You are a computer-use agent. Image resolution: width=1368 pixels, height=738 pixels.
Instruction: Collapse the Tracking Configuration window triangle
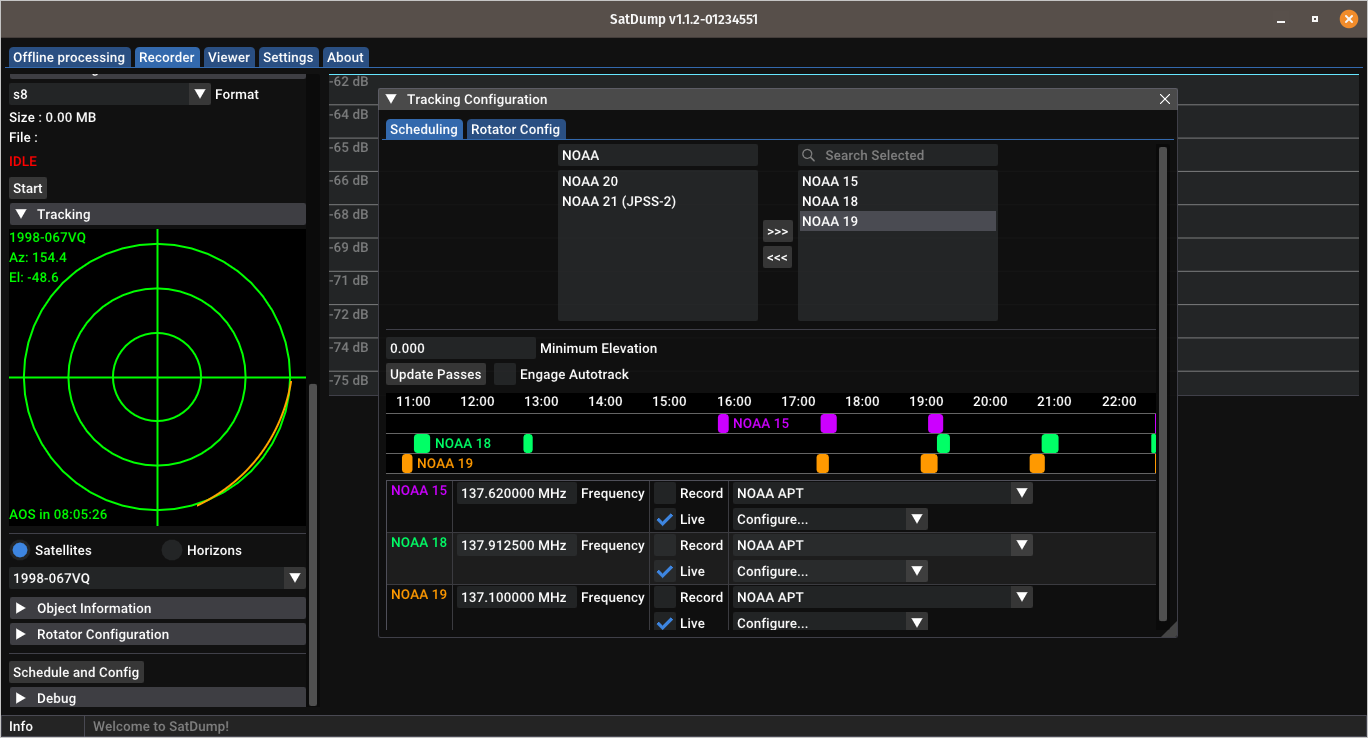[x=391, y=99]
